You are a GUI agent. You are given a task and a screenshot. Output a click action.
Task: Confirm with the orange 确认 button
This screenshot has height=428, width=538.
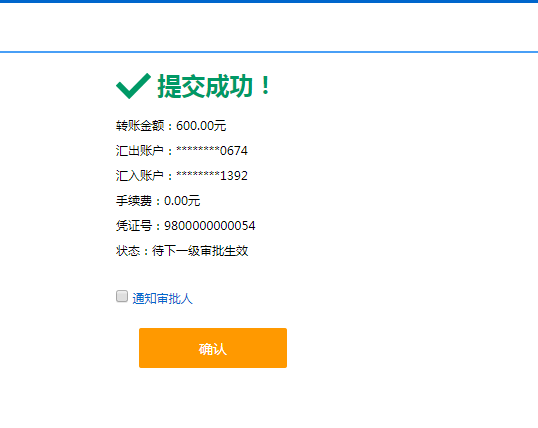tap(213, 348)
